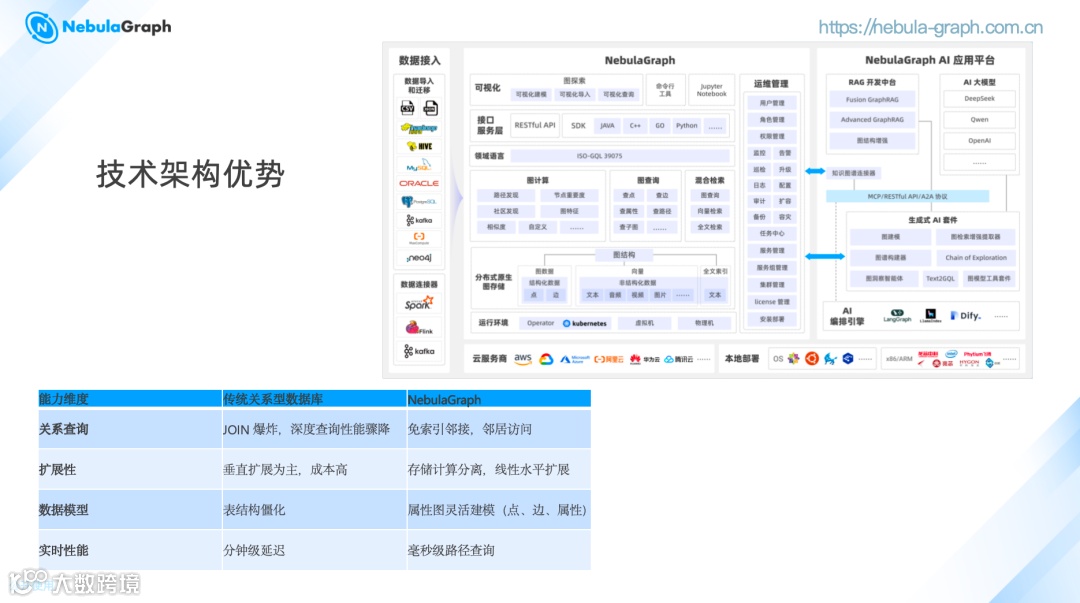Image resolution: width=1080 pixels, height=603 pixels.
Task: Click the AWS cloud provider logo
Action: (x=522, y=358)
